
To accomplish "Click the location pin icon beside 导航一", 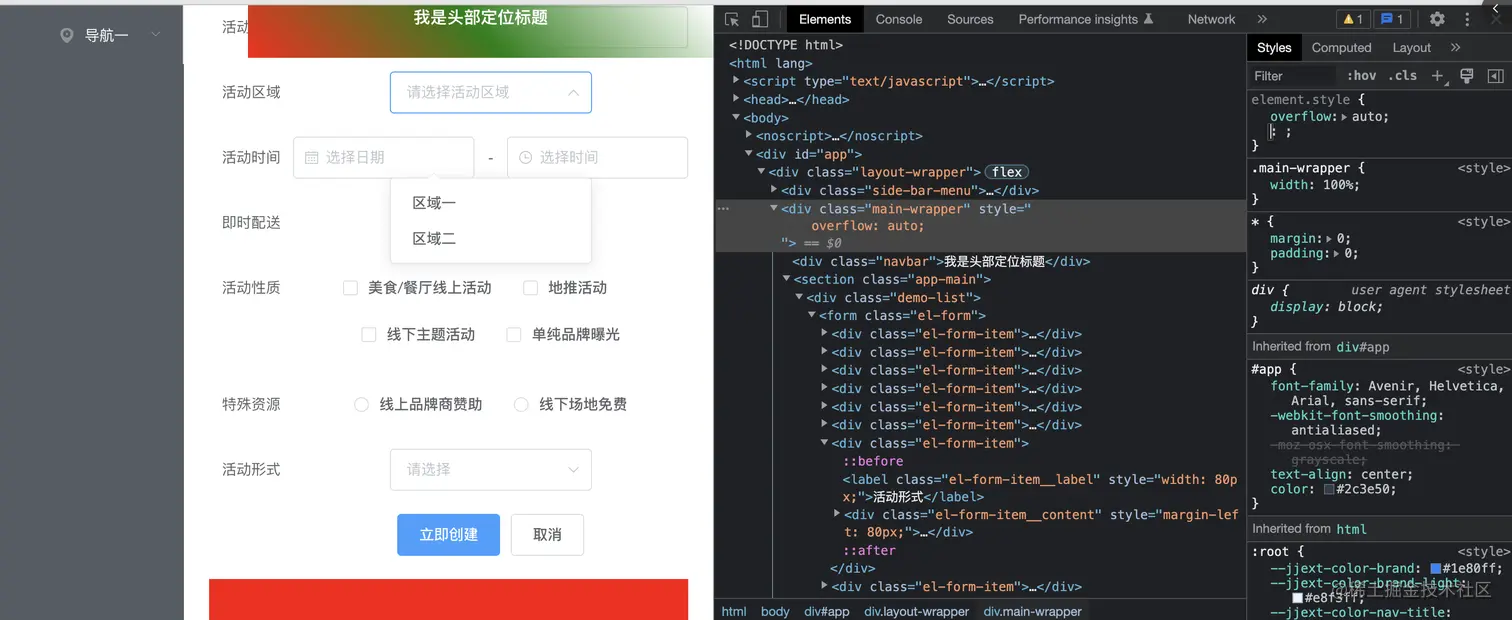I will point(67,35).
